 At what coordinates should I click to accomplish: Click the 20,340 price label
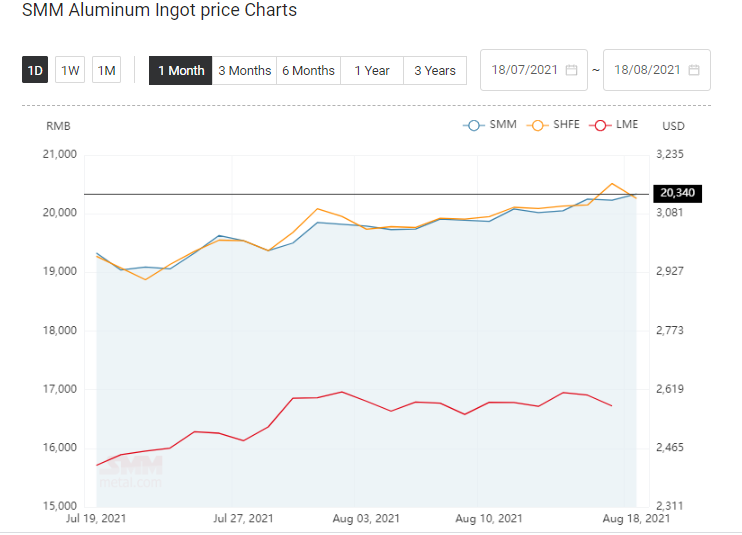click(677, 193)
